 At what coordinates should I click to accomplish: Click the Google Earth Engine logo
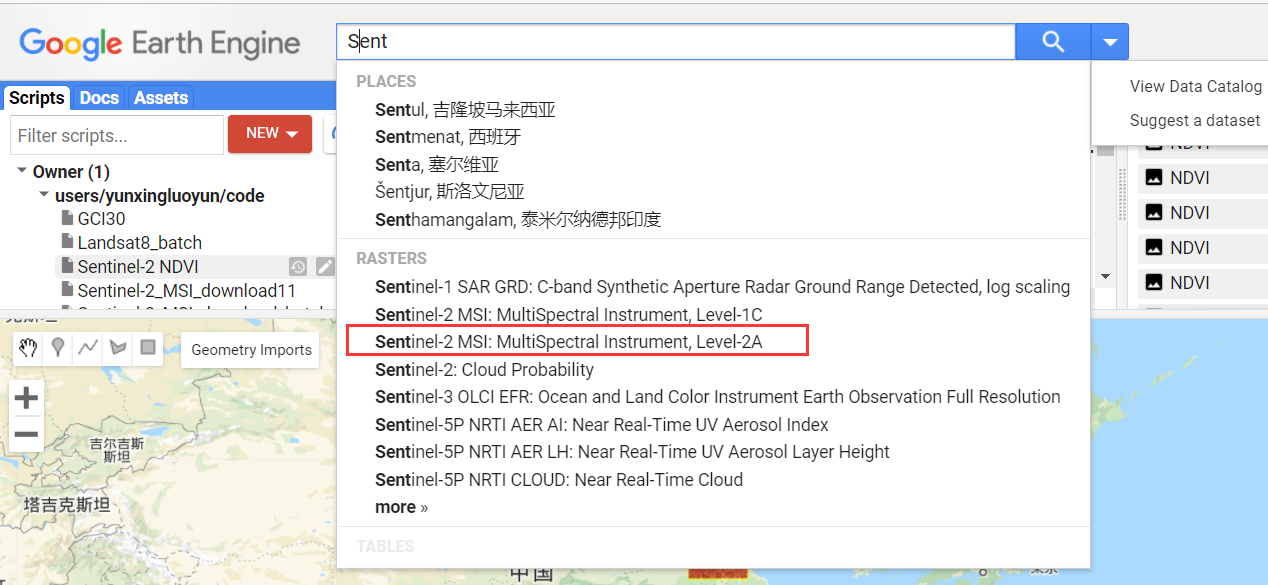point(160,43)
